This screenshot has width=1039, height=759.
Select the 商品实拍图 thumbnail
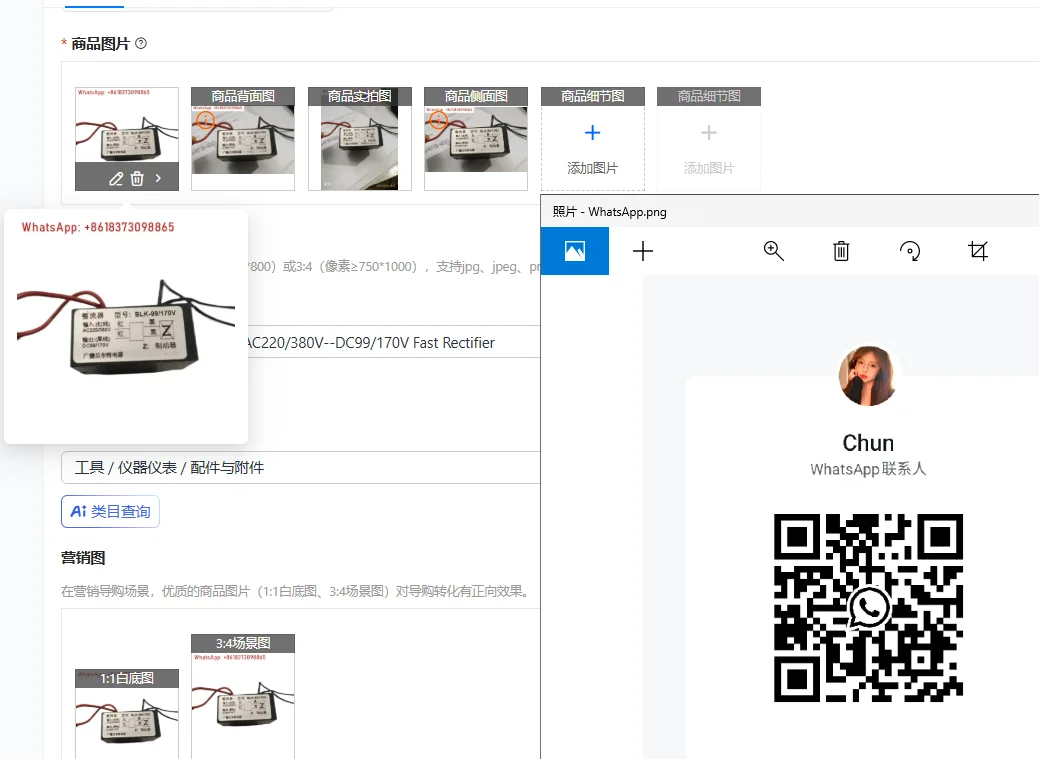tap(360, 139)
